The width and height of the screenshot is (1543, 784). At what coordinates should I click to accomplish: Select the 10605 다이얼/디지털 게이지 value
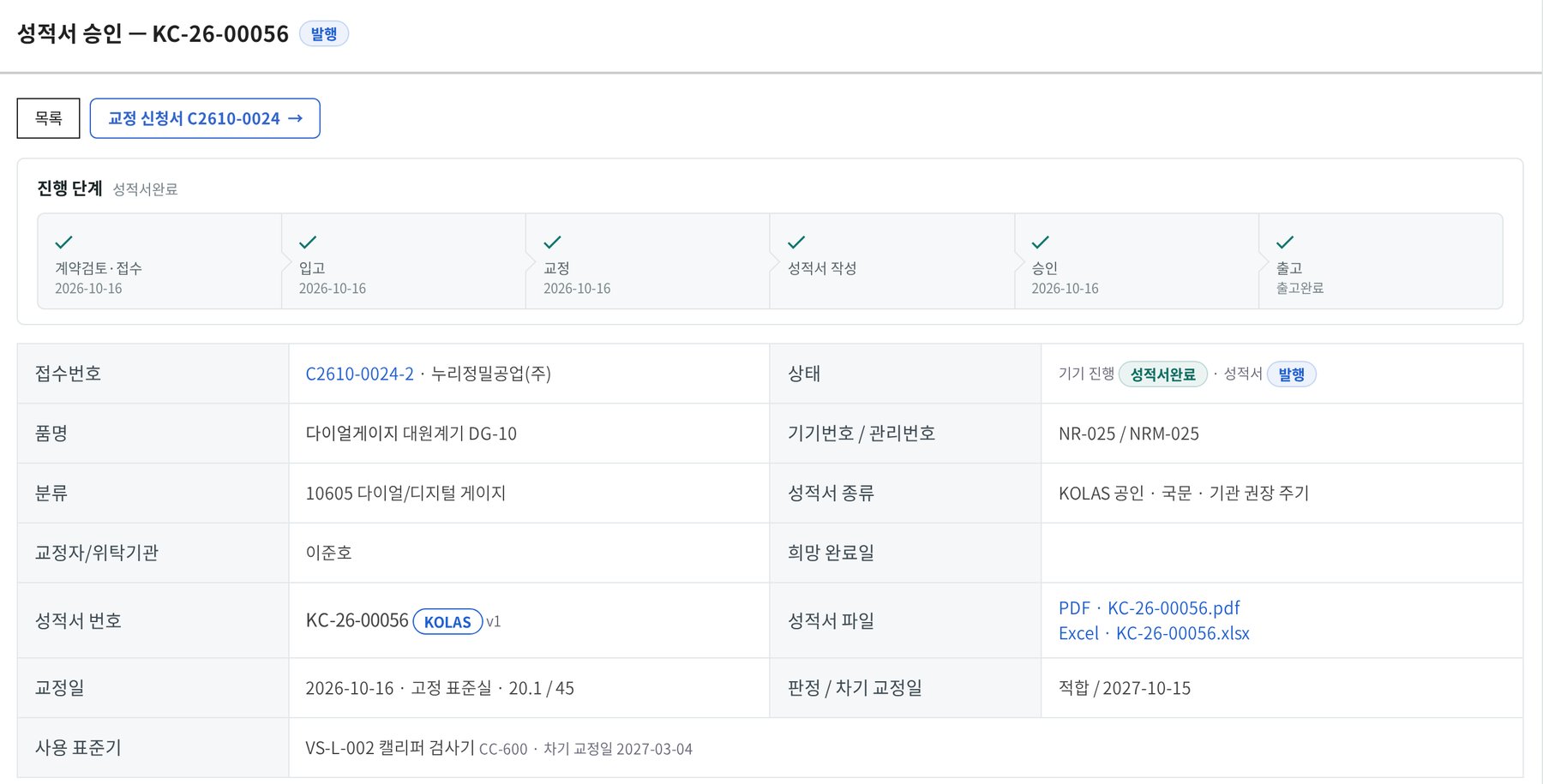pos(405,494)
